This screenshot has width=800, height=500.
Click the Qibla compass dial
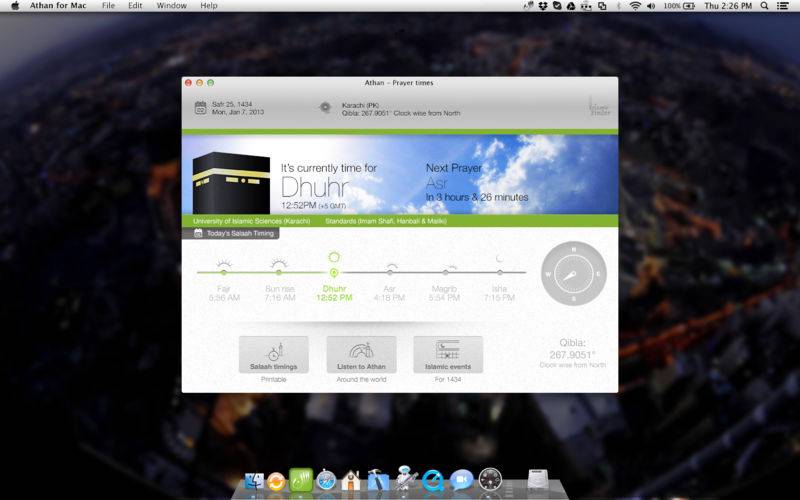tap(573, 274)
